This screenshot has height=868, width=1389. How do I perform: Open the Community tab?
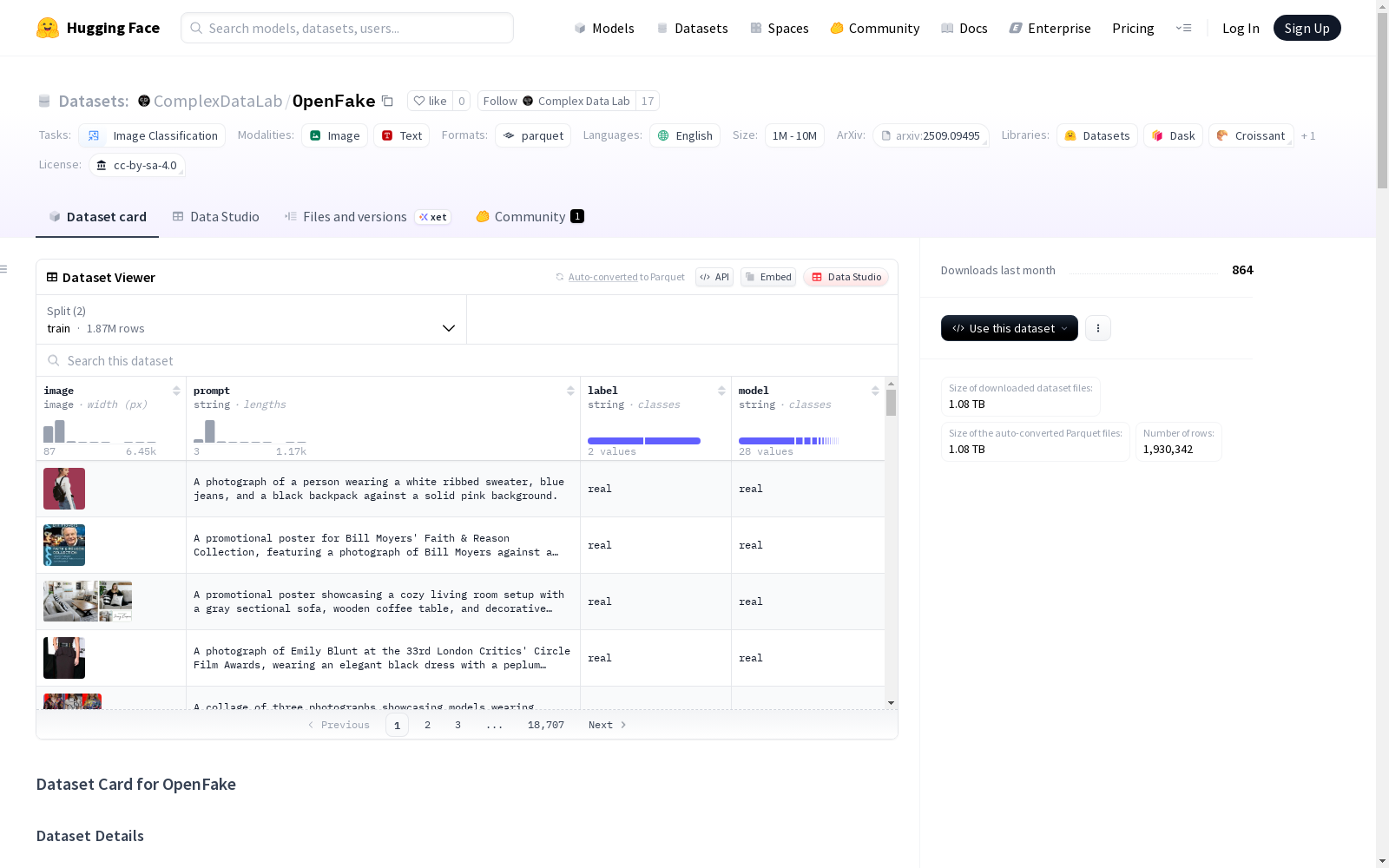pyautogui.click(x=530, y=217)
